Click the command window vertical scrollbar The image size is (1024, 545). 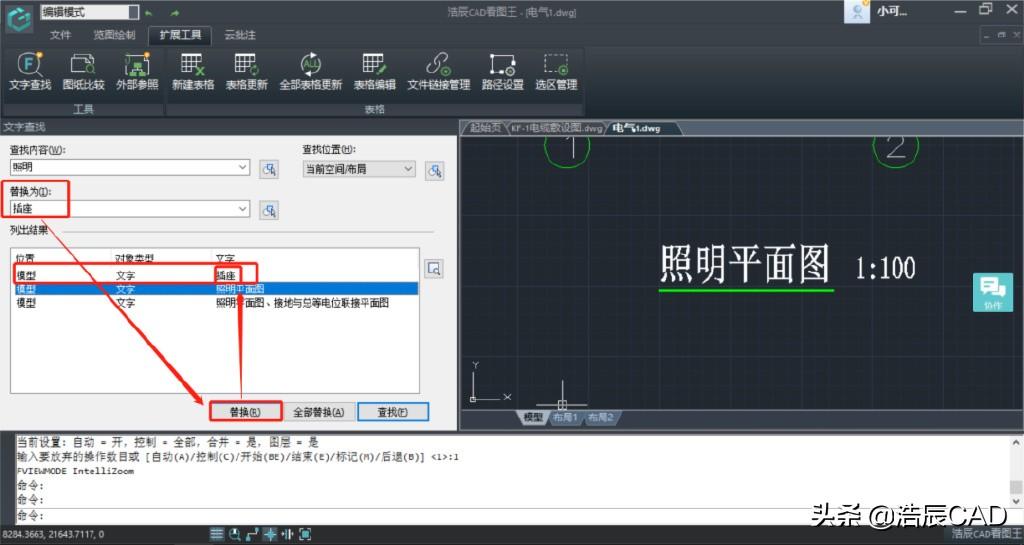point(1016,471)
